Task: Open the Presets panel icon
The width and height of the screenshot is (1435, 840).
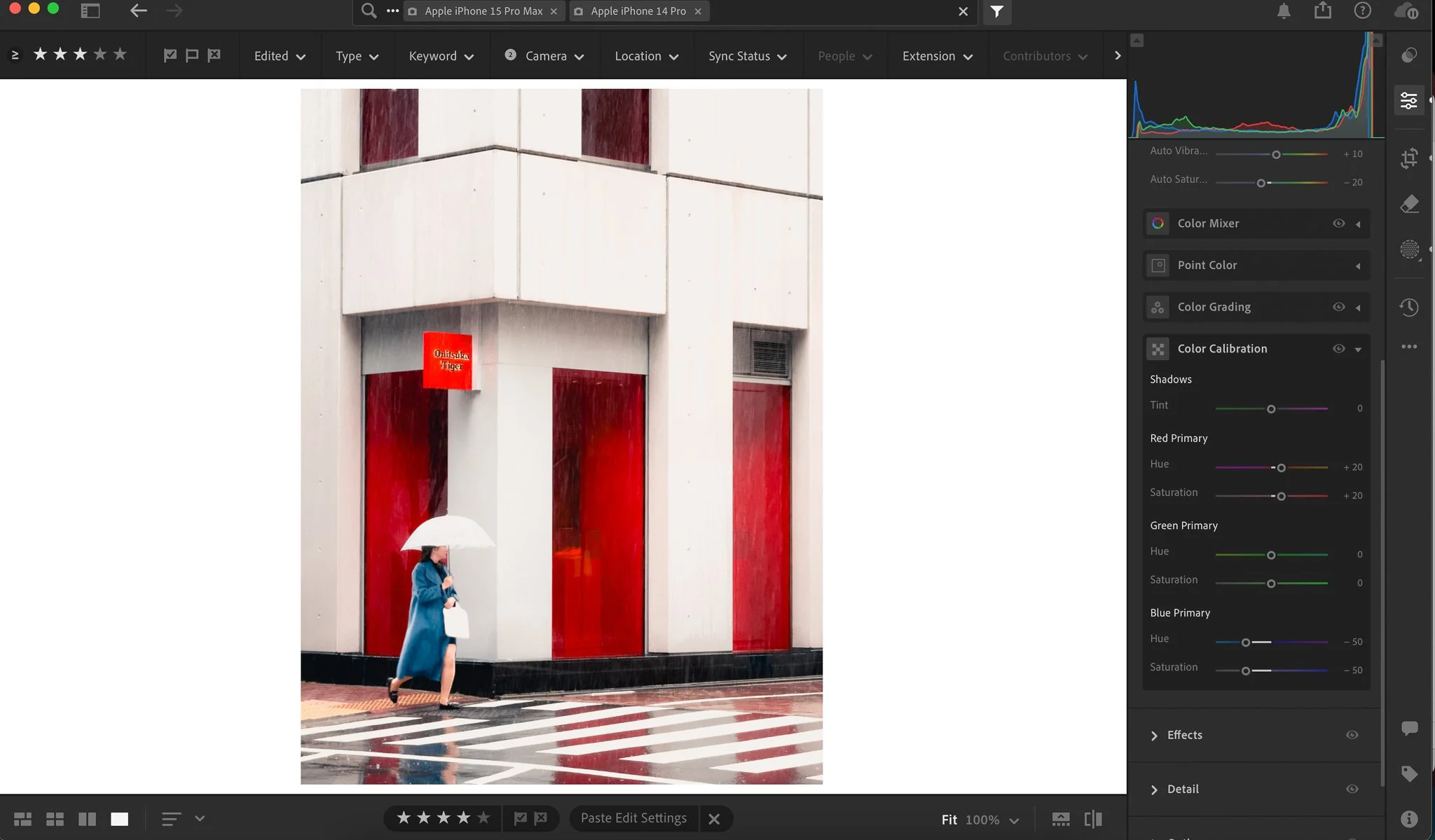Action: click(x=1409, y=55)
